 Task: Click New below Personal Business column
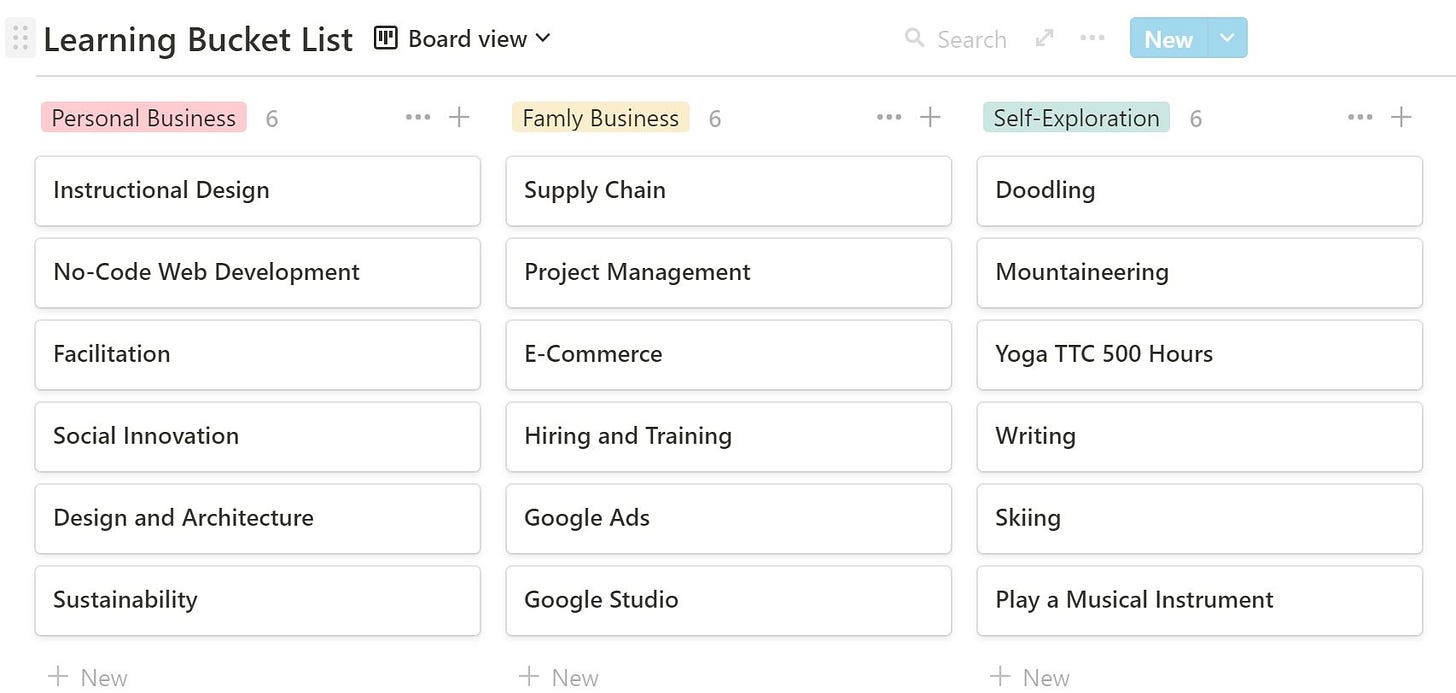(88, 677)
